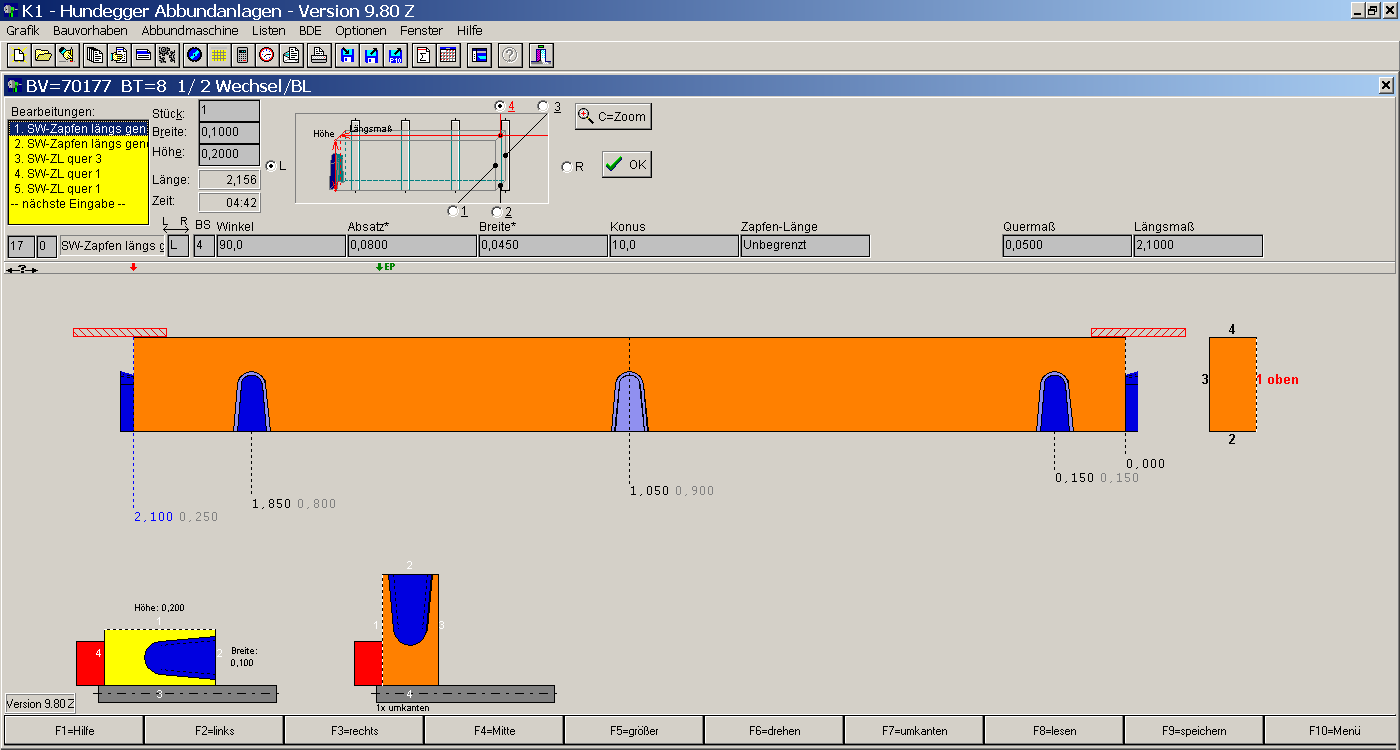
Task: Click the P10 save disk icon
Action: [396, 55]
